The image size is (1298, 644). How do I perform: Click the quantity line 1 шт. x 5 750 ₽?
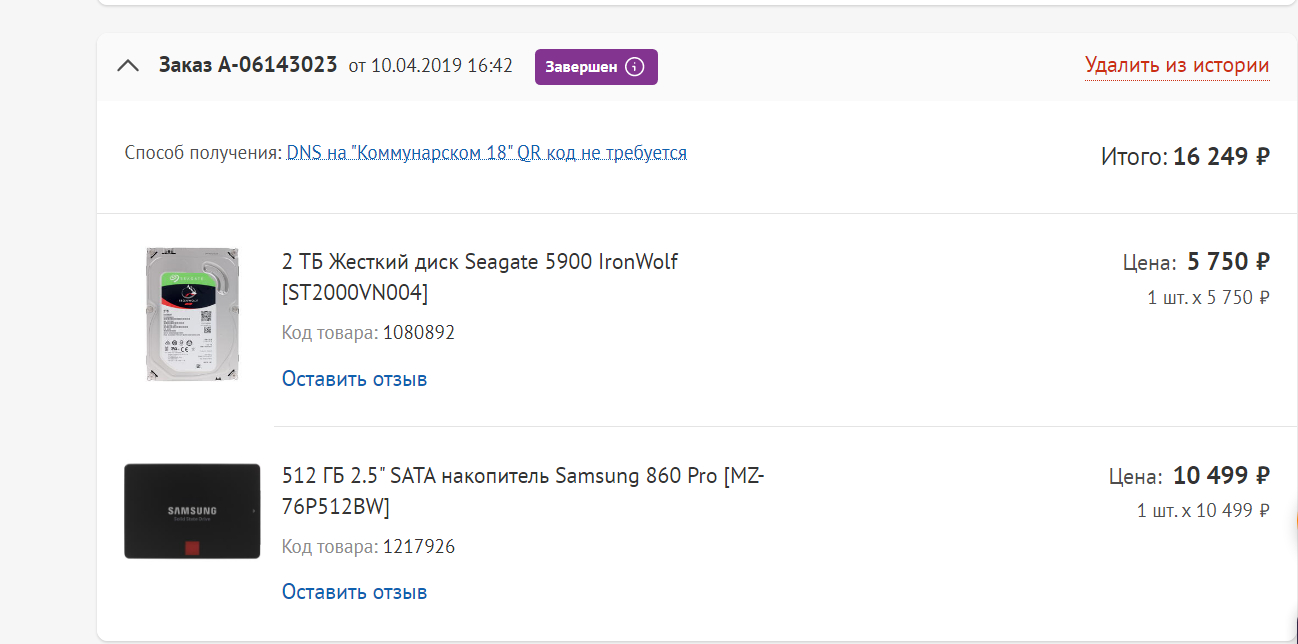(x=1208, y=297)
